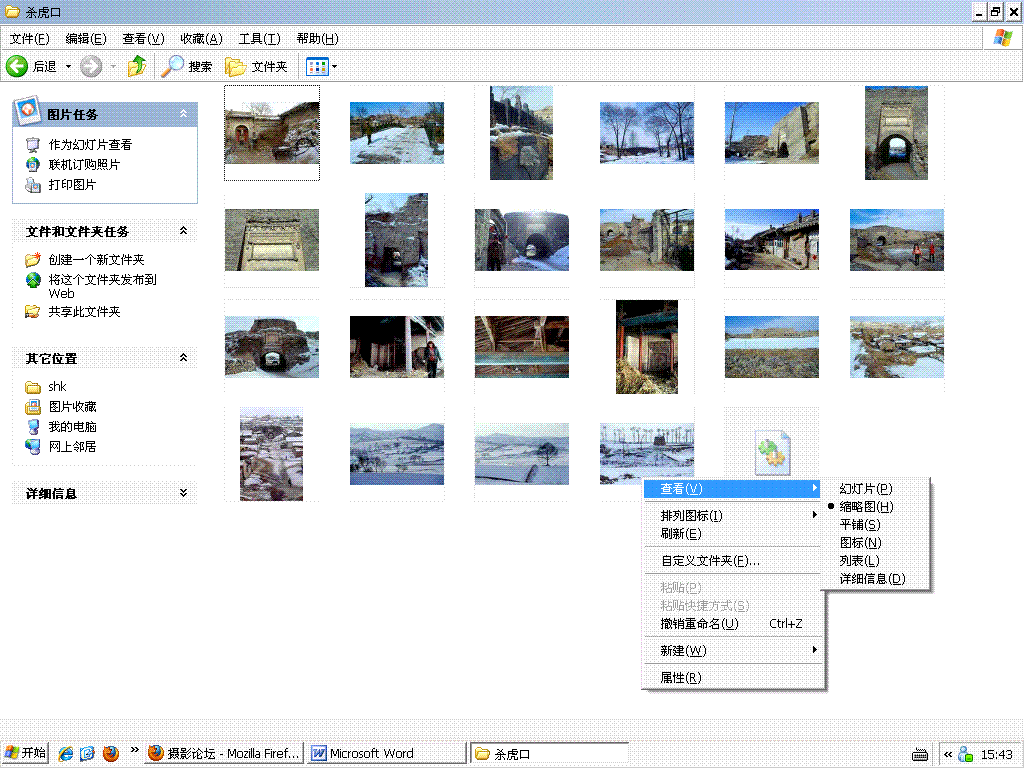Select the aerial snowy village portrait thumbnail
This screenshot has width=1024, height=768.
pos(271,454)
